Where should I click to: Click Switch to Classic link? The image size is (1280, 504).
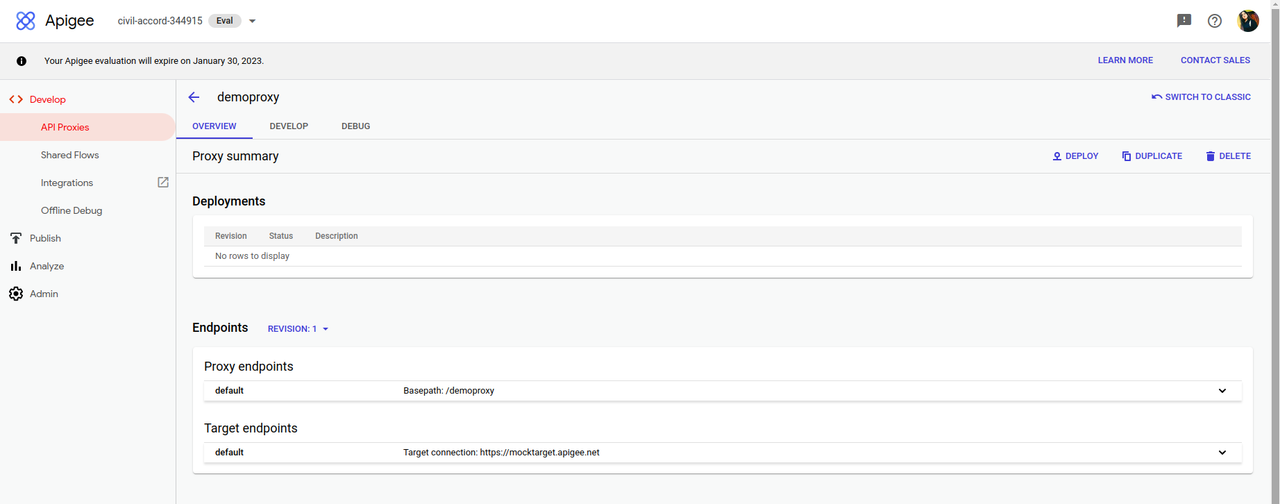click(x=1201, y=97)
